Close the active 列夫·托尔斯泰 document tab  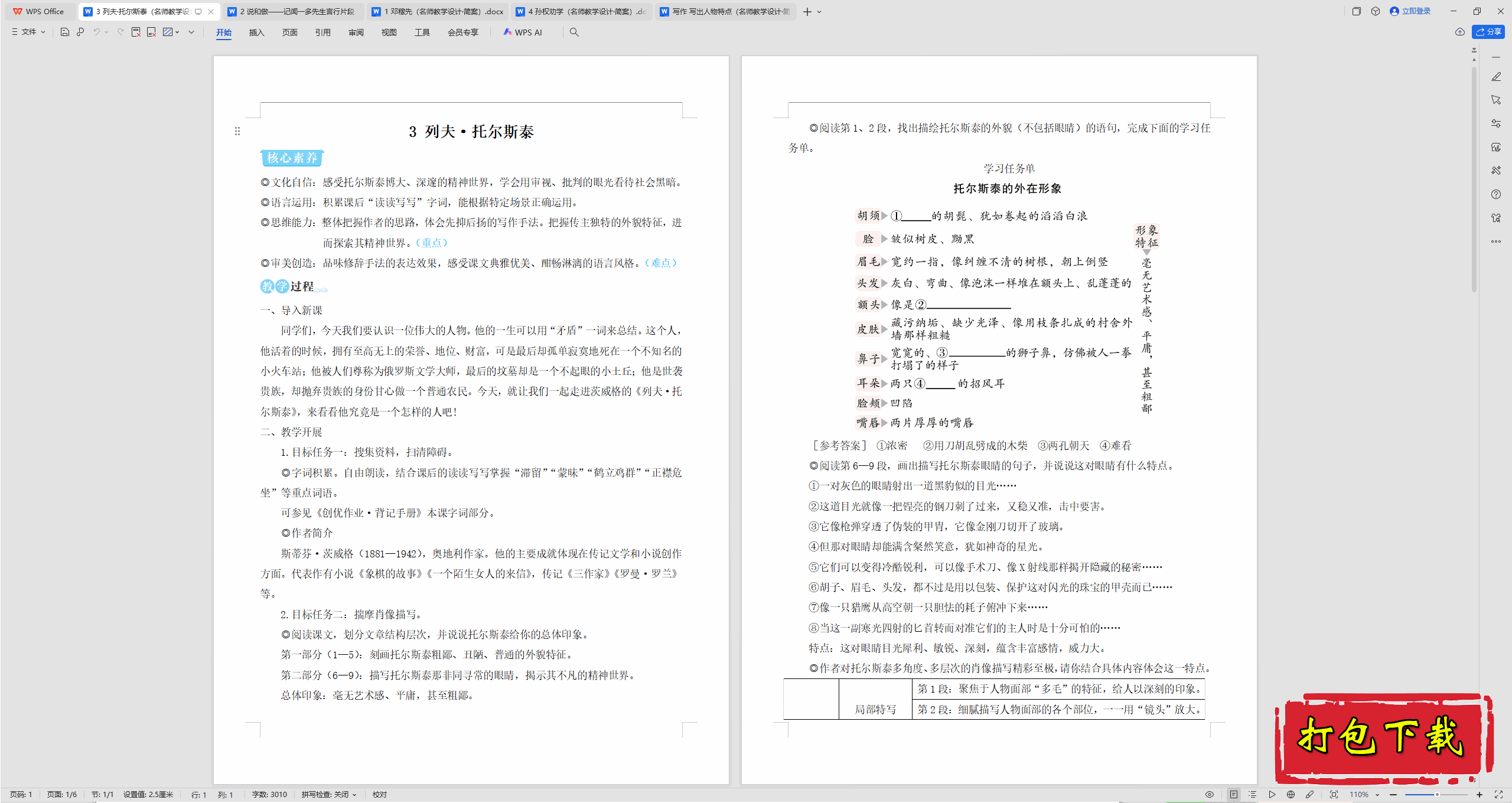pos(211,11)
